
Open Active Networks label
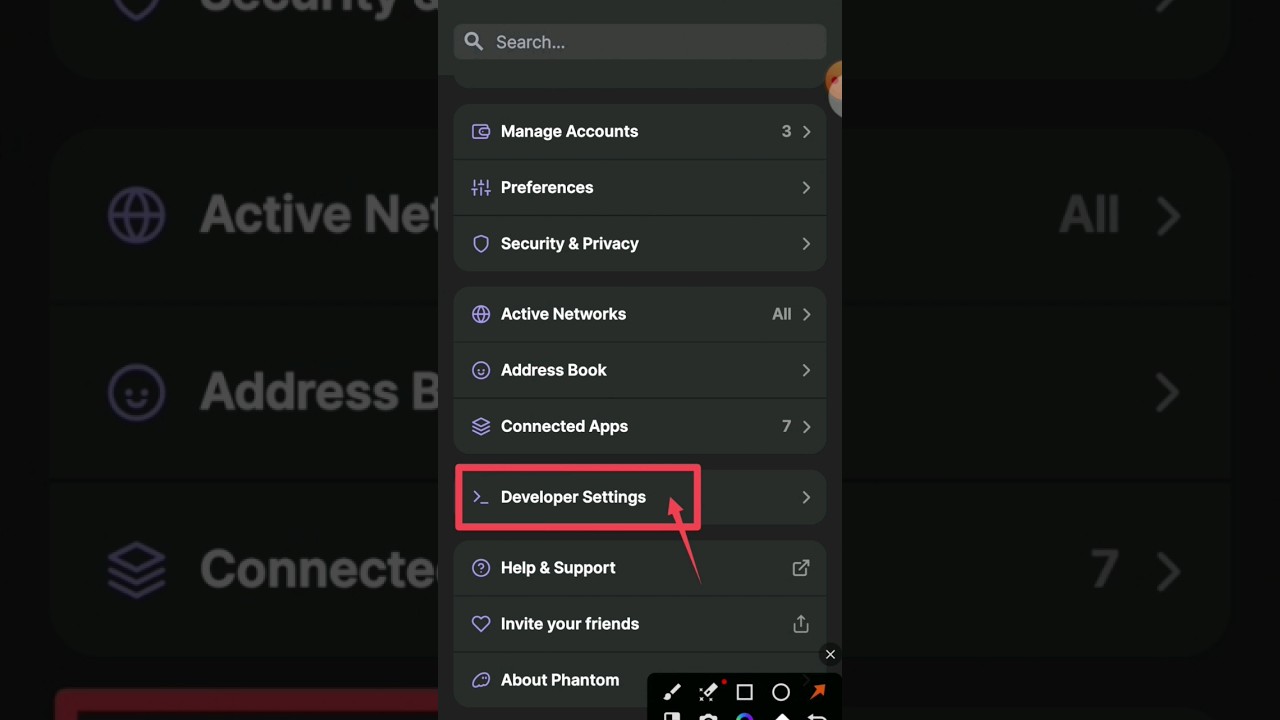click(x=563, y=314)
